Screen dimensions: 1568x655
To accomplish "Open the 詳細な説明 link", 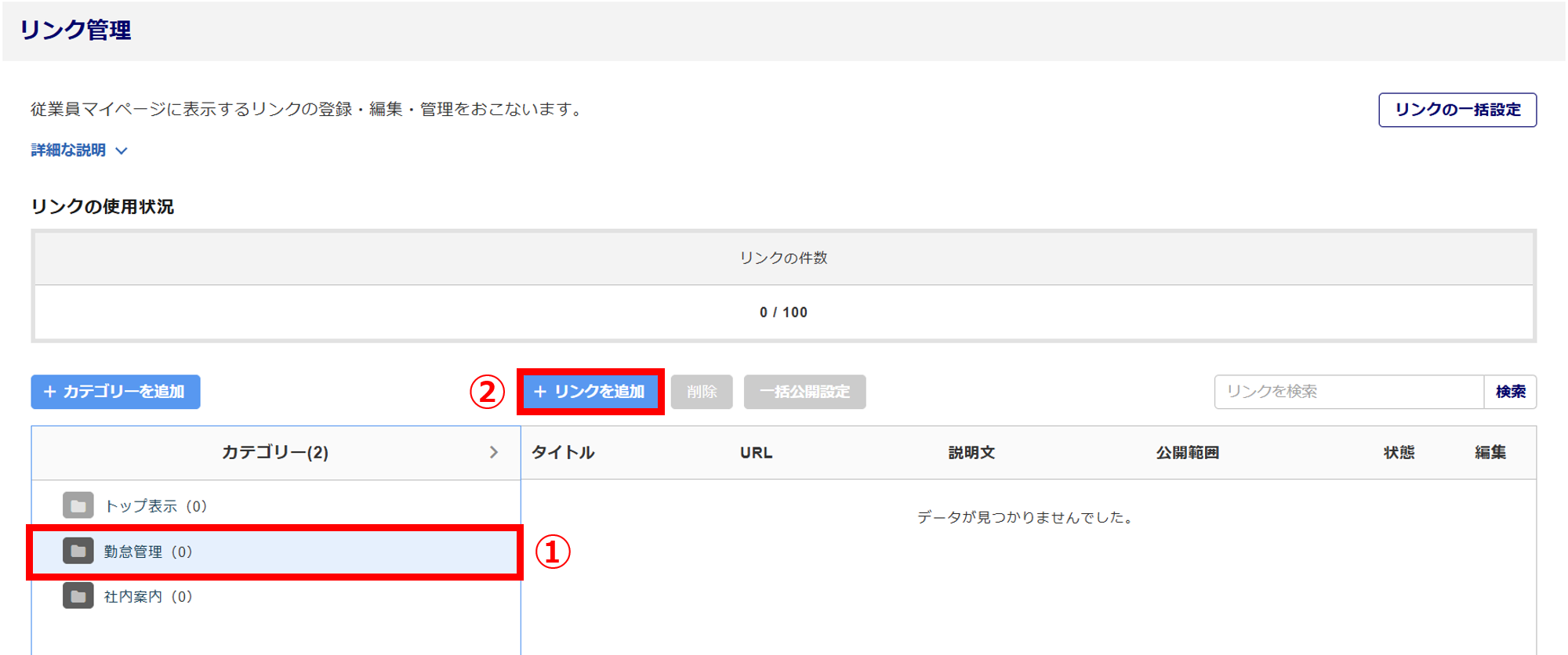I will coord(68,150).
